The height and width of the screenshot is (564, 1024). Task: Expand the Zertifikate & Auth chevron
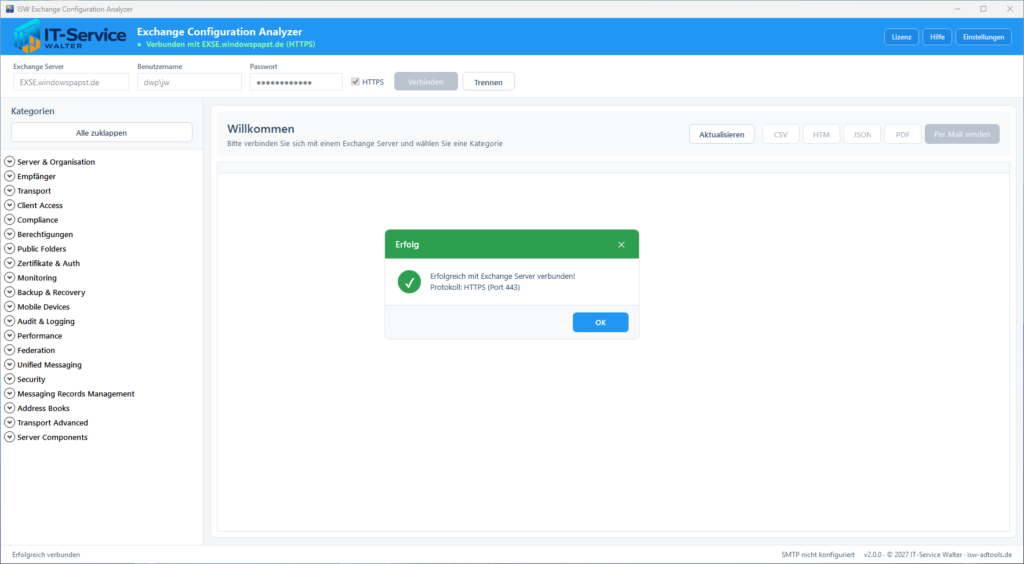[10, 263]
